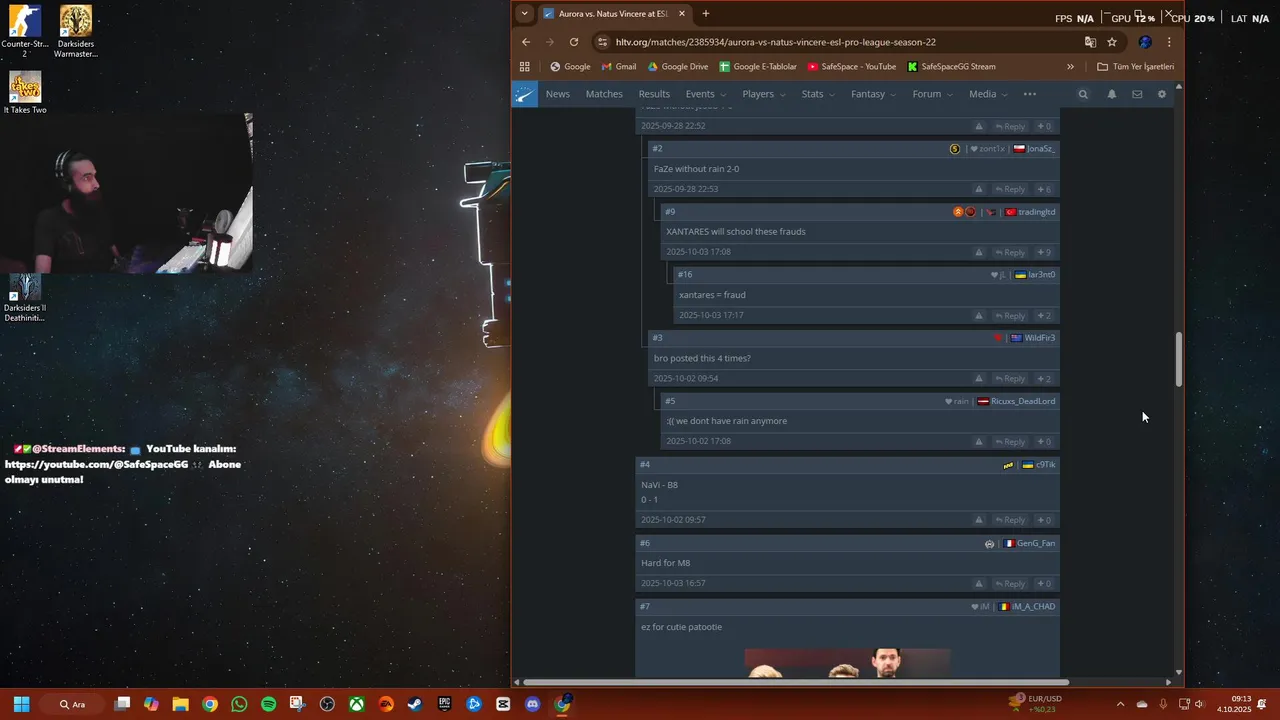The image size is (1280, 720).
Task: Report comment #6 using the triangle icon
Action: (979, 584)
